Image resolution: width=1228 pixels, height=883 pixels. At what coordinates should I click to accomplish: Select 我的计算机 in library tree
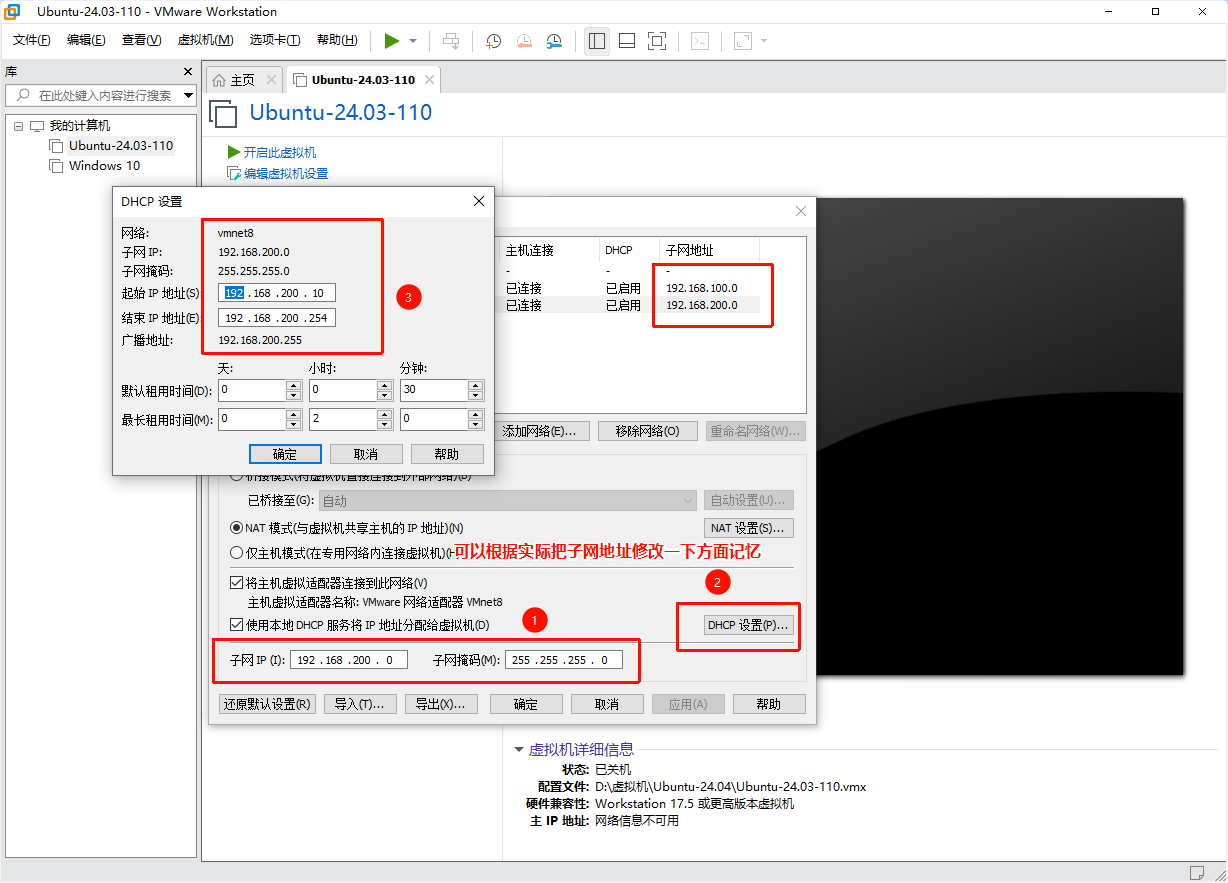[79, 126]
